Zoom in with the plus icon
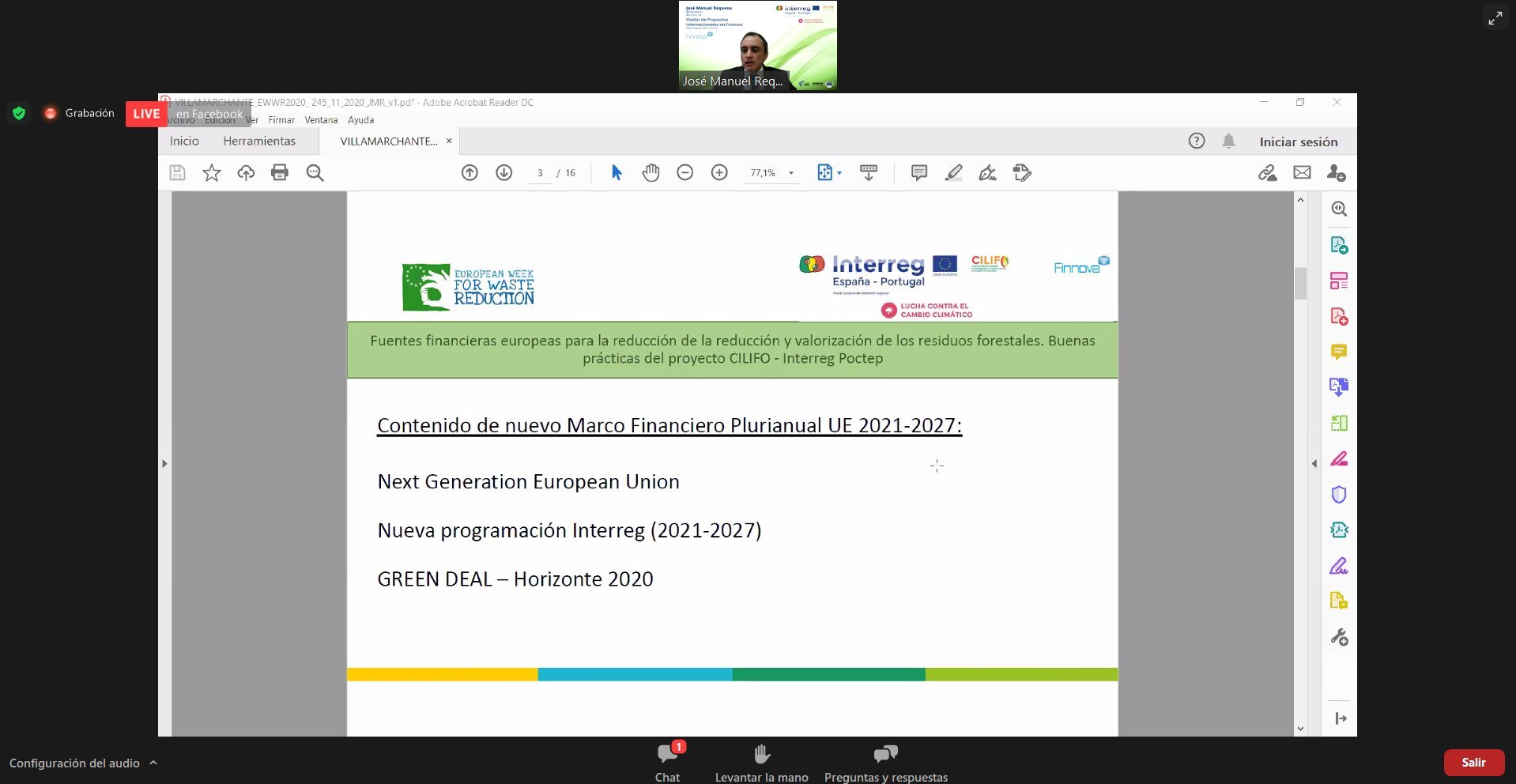Screen dimensions: 1516x784 click(719, 172)
